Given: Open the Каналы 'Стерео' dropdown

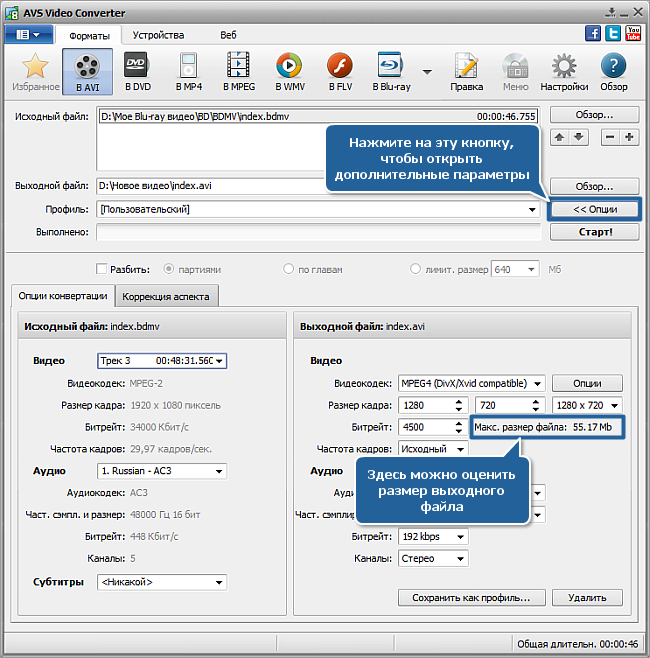Looking at the screenshot, I should click(x=433, y=559).
